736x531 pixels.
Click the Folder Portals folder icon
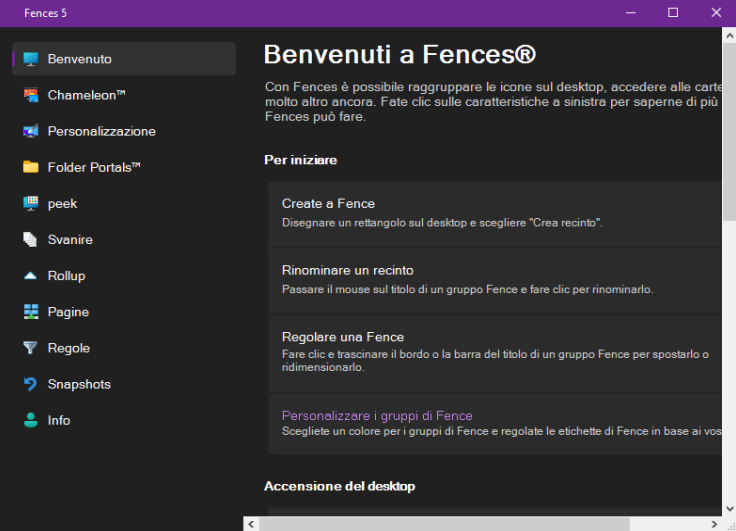pyautogui.click(x=31, y=167)
